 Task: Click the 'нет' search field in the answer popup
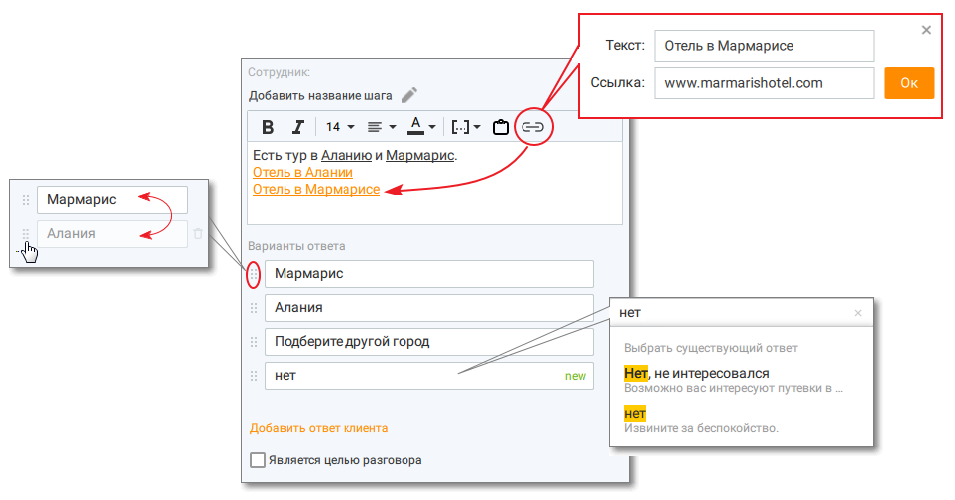[731, 312]
